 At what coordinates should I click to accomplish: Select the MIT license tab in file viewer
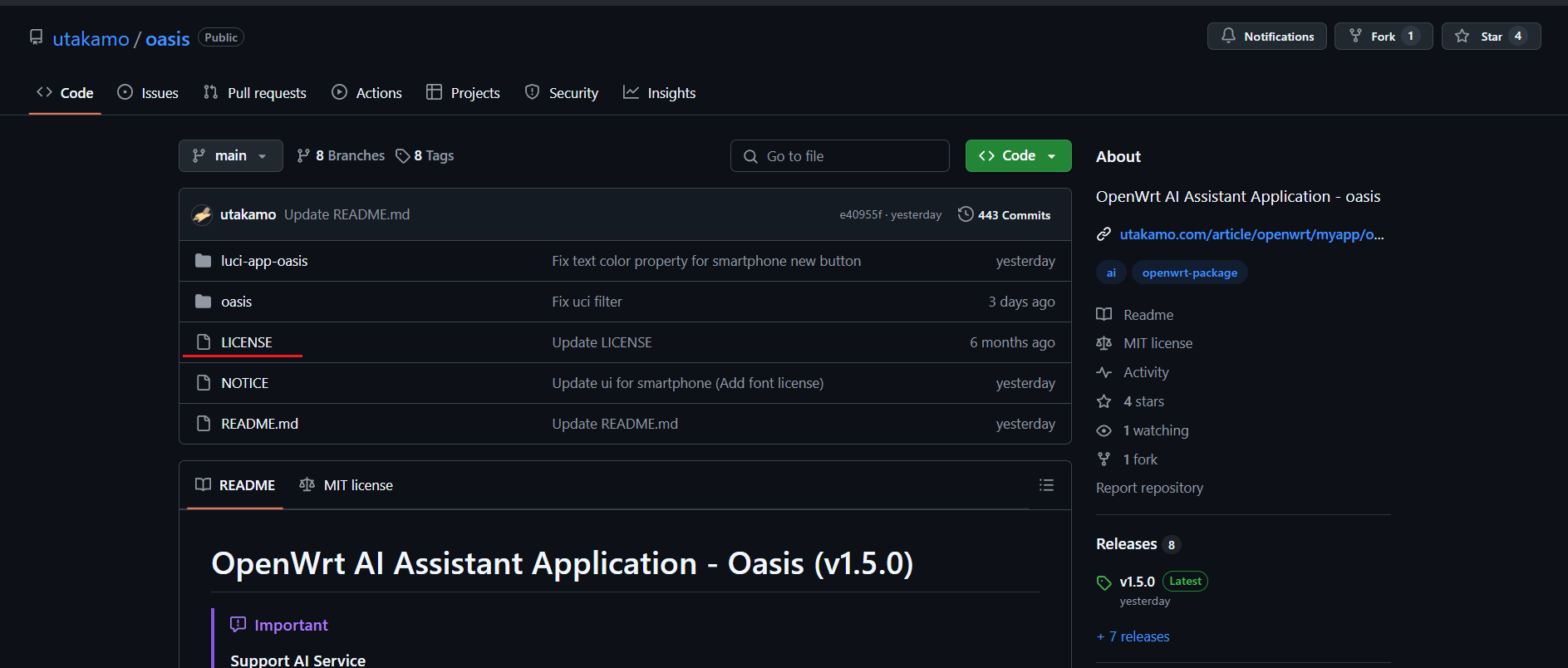347,485
